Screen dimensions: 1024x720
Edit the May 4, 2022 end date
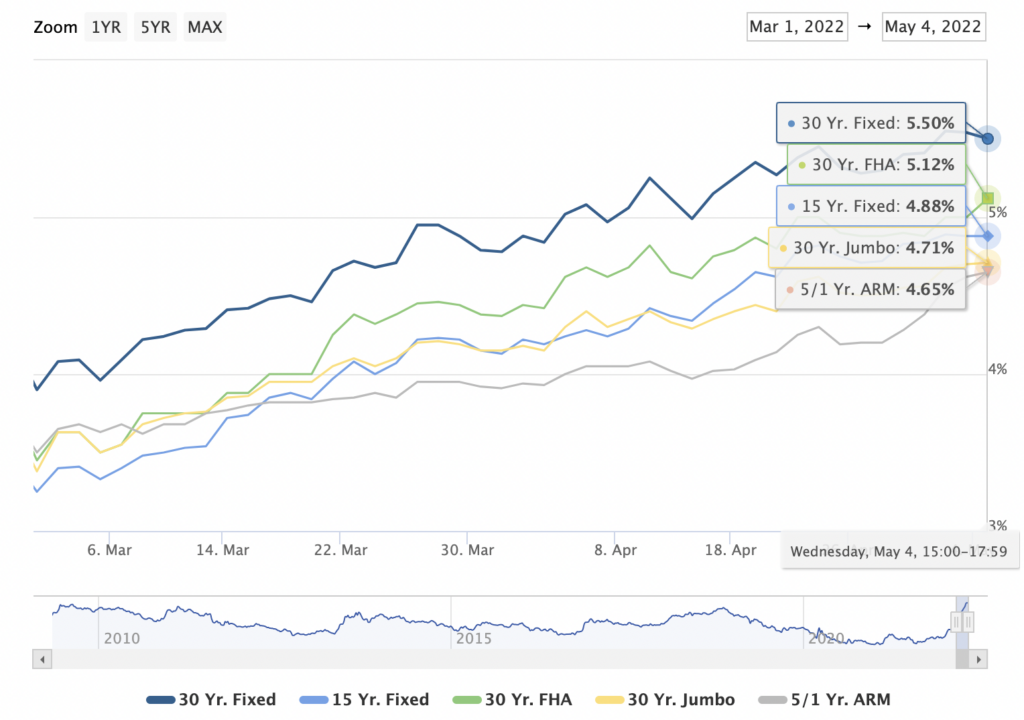pyautogui.click(x=934, y=26)
